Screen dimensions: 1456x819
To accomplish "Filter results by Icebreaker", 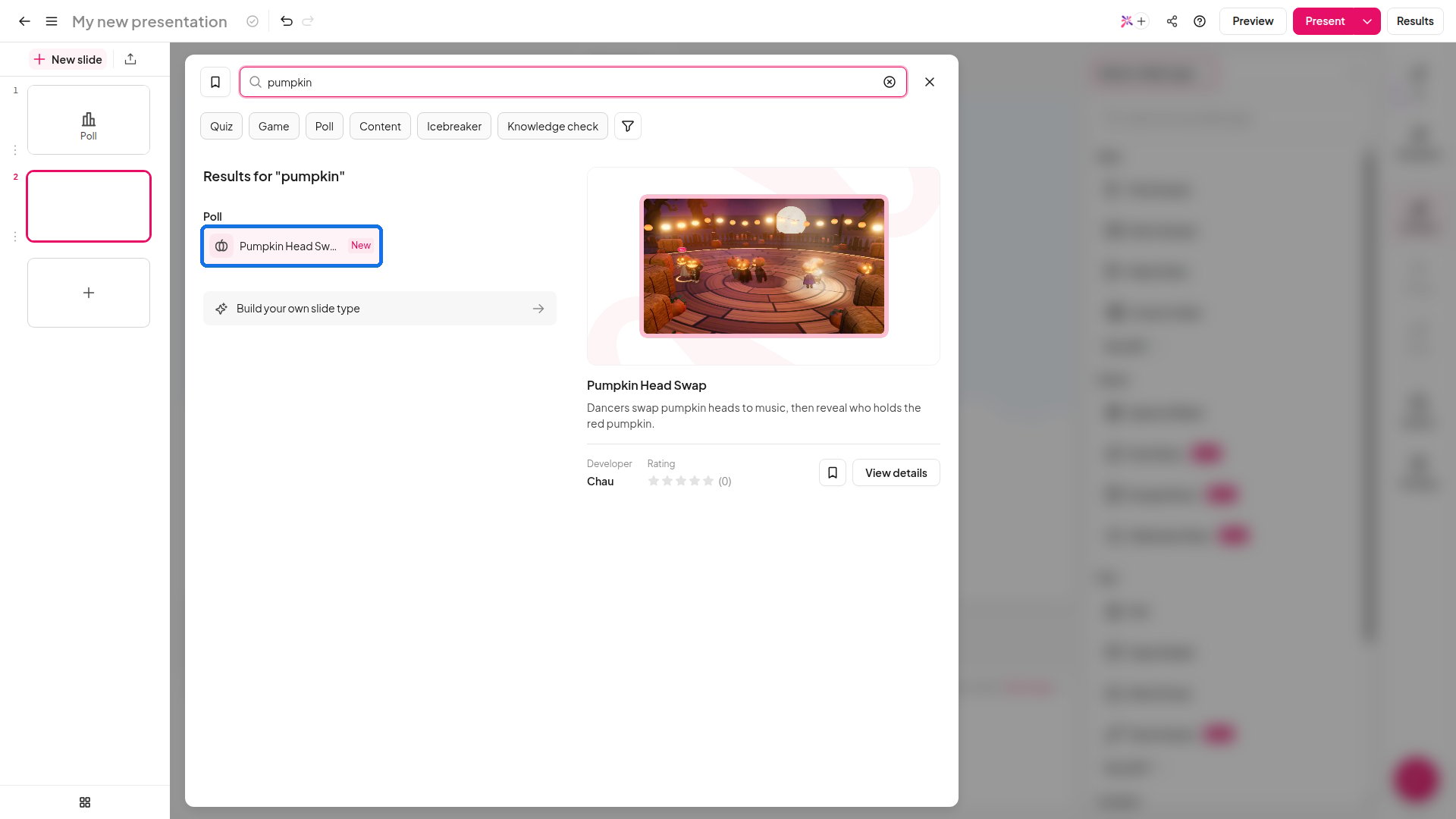I will 454,127.
